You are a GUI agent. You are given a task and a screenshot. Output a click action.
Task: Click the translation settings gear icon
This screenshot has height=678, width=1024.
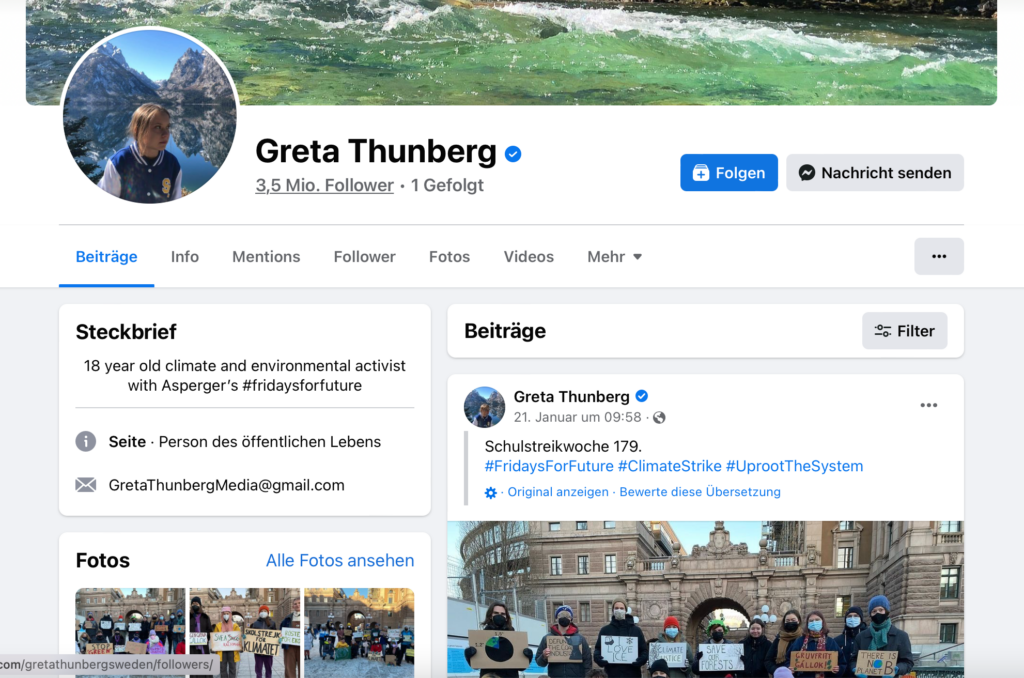click(490, 492)
